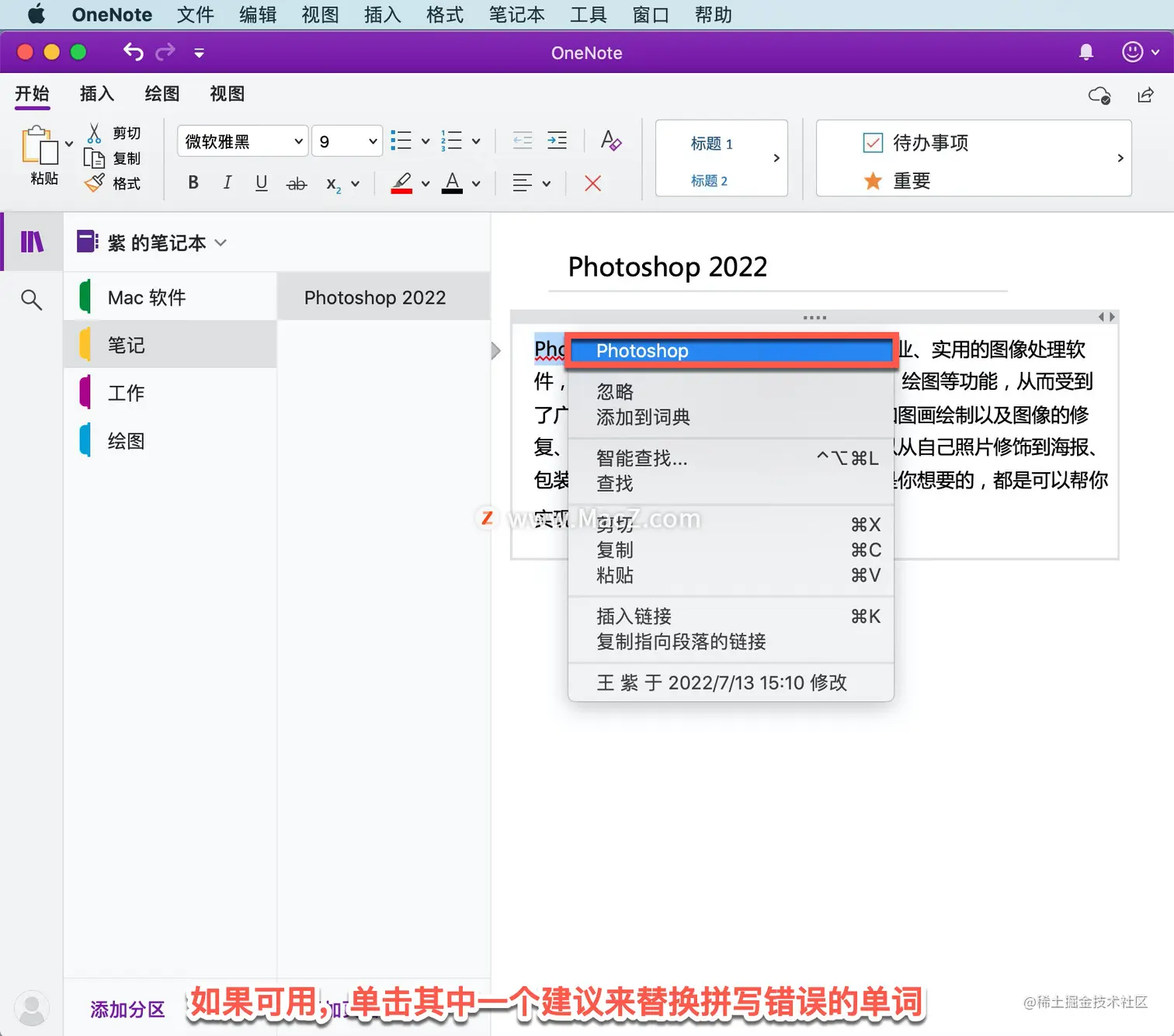Click the numbered list icon
This screenshot has width=1174, height=1036.
coord(452,141)
